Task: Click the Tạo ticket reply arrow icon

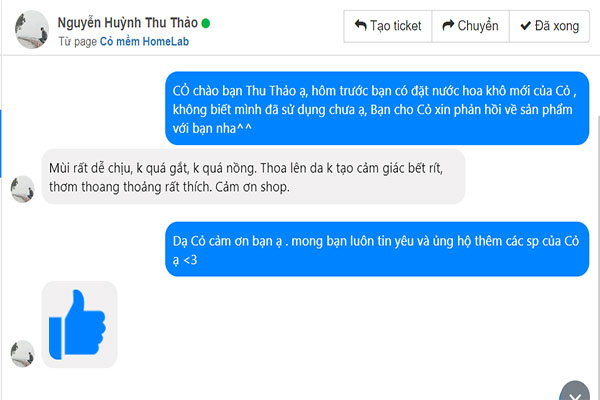Action: pyautogui.click(x=360, y=25)
